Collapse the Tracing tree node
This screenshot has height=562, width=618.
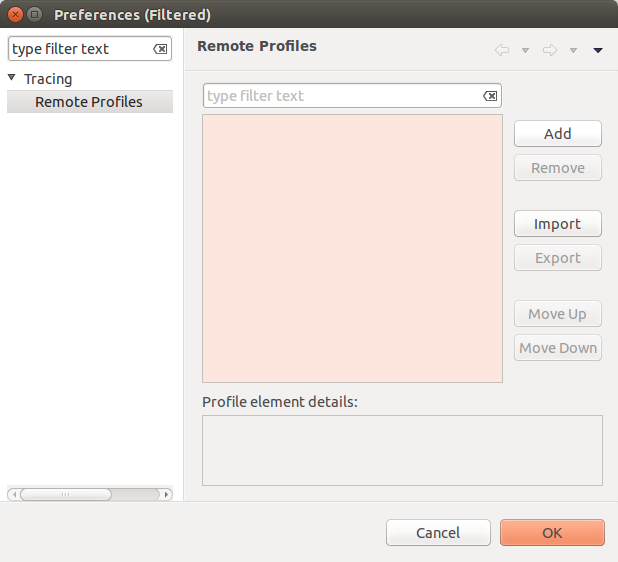(12, 78)
